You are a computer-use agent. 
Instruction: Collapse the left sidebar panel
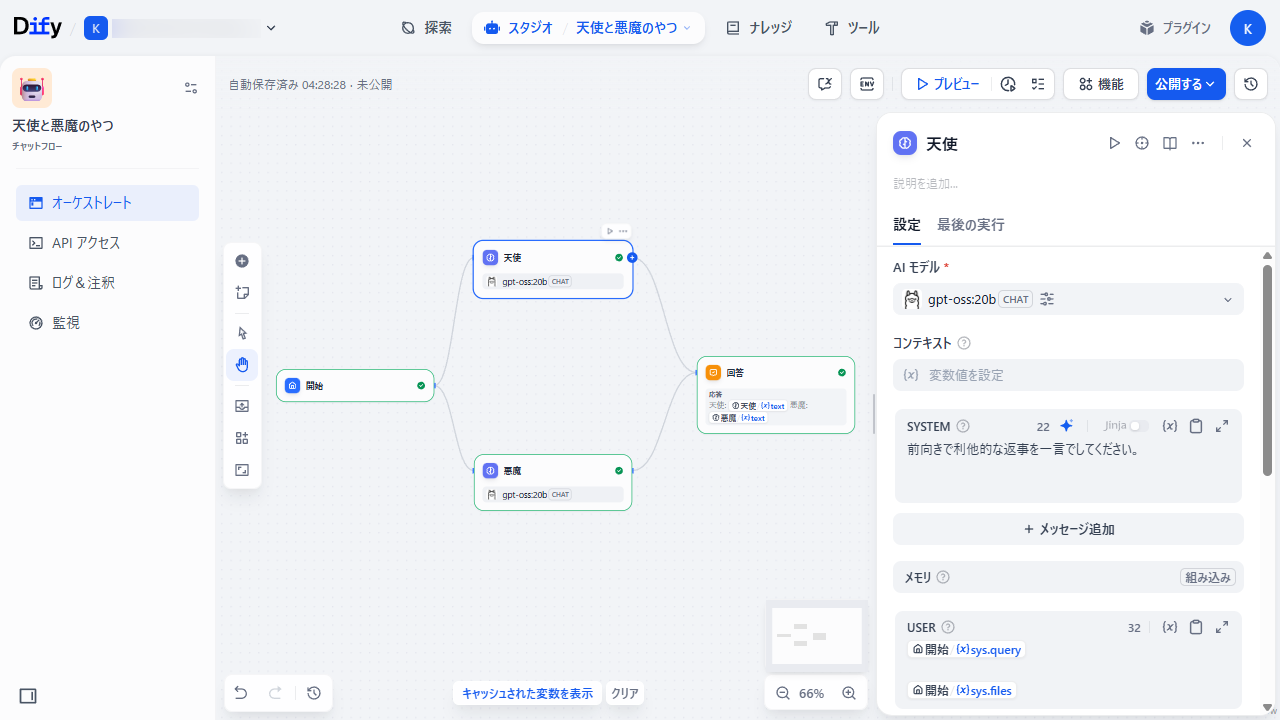point(27,695)
